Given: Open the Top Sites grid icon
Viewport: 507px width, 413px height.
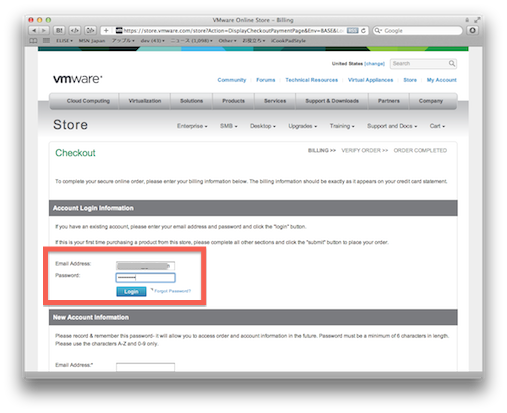Looking at the screenshot, I should click(46, 41).
